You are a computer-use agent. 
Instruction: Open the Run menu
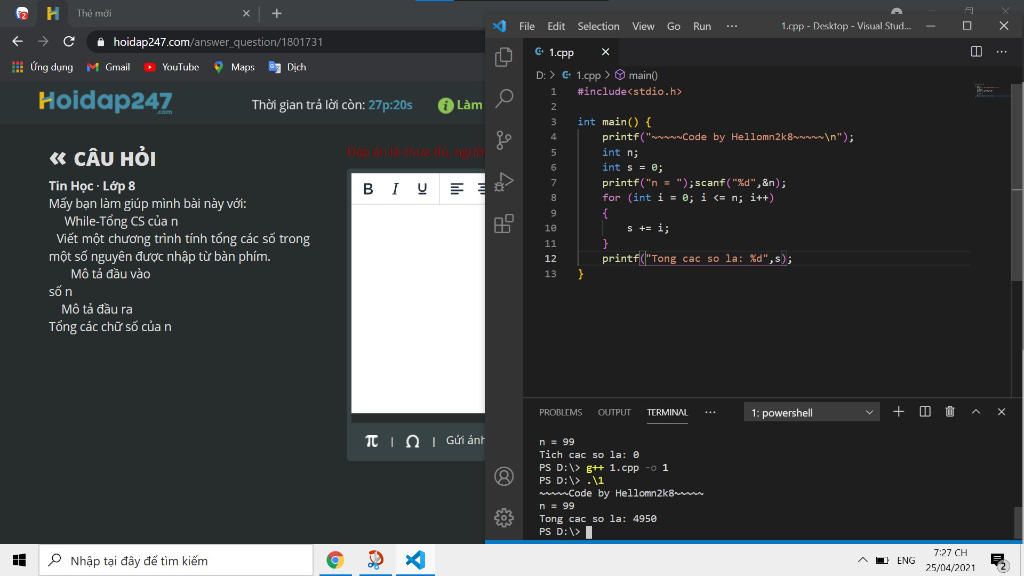702,26
